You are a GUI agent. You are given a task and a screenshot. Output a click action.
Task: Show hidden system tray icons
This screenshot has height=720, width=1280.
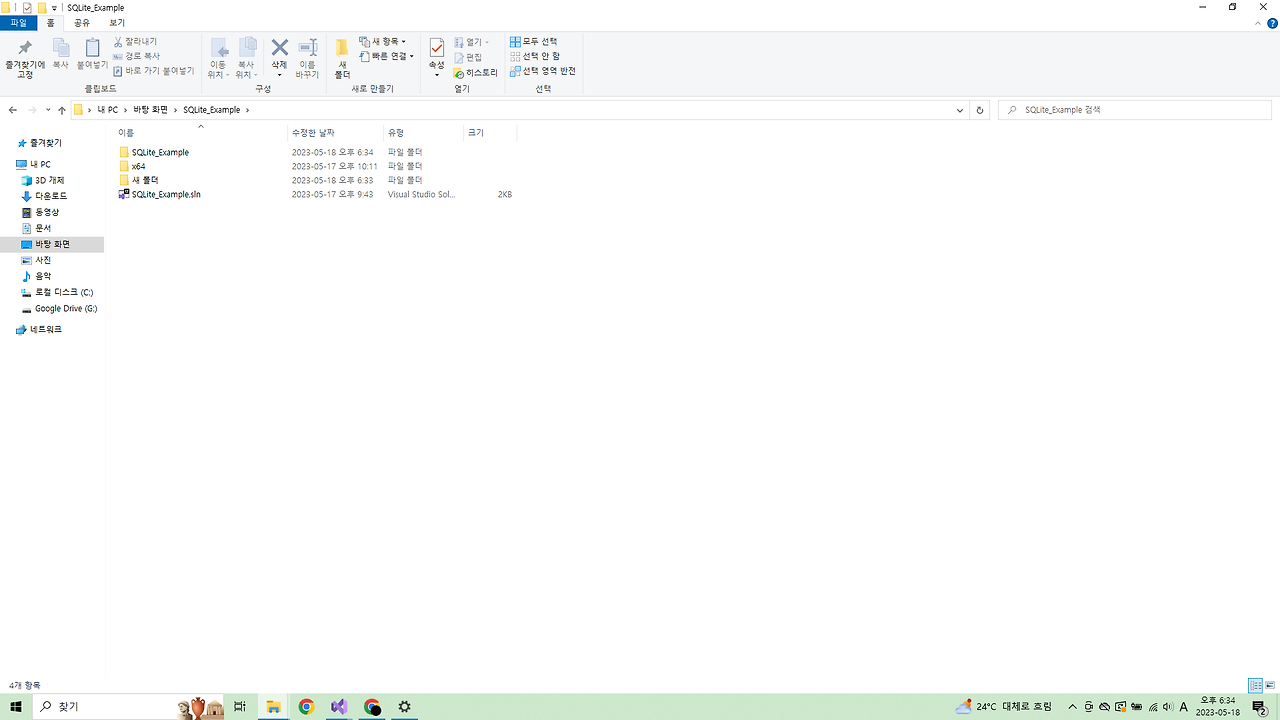click(x=1072, y=707)
